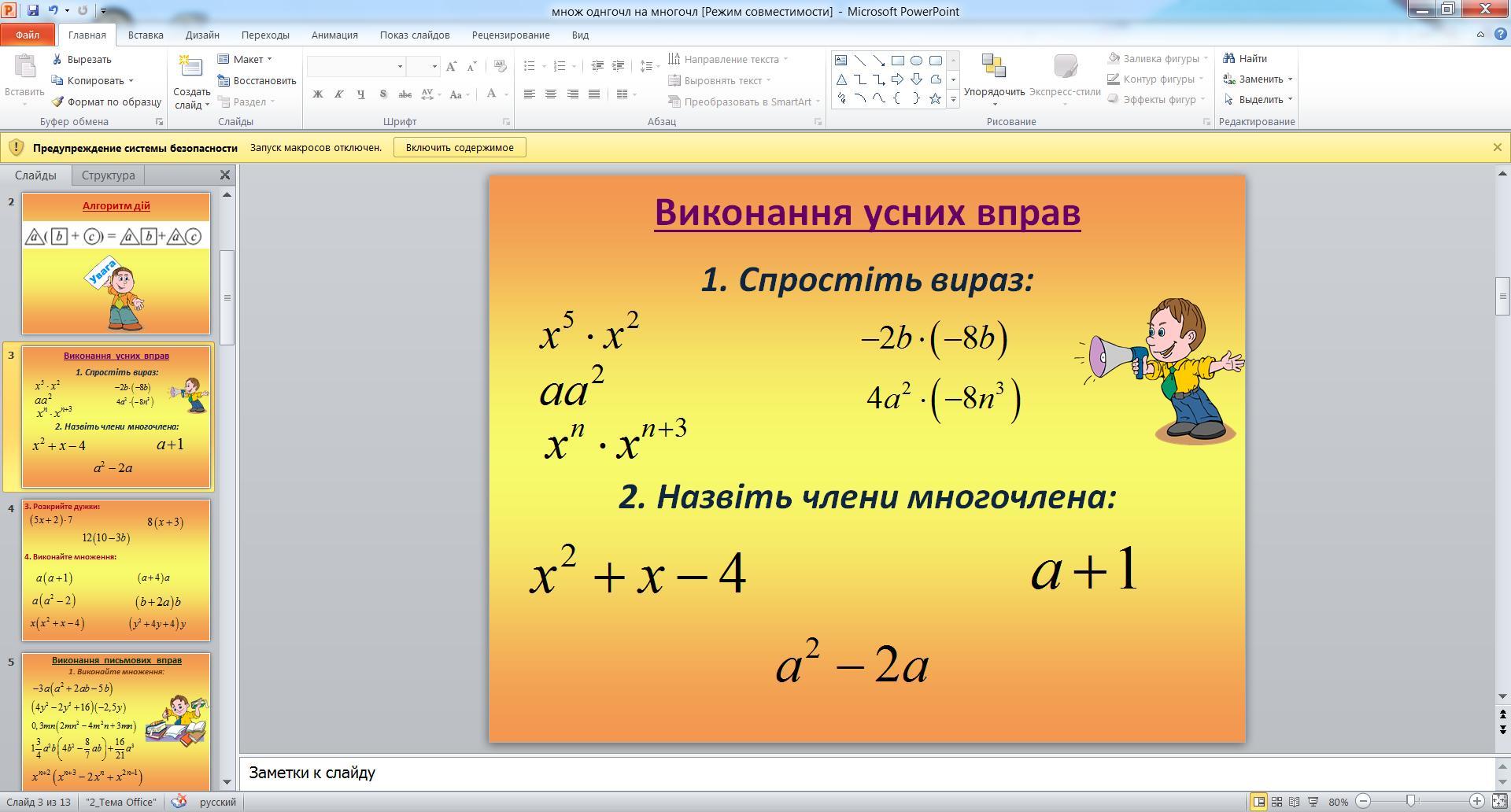Select the right arrow block shape
The height and width of the screenshot is (812, 1511).
click(897, 79)
